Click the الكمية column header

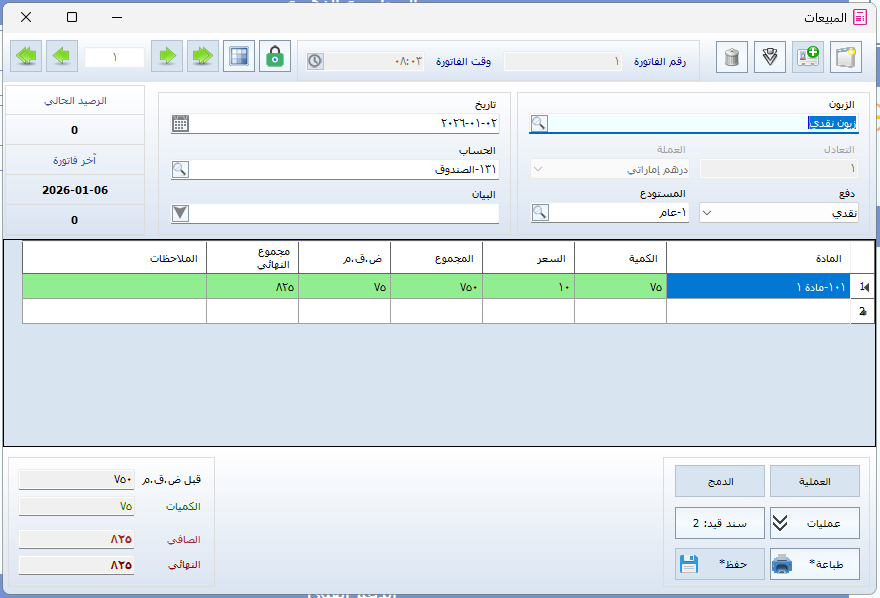[x=620, y=259]
